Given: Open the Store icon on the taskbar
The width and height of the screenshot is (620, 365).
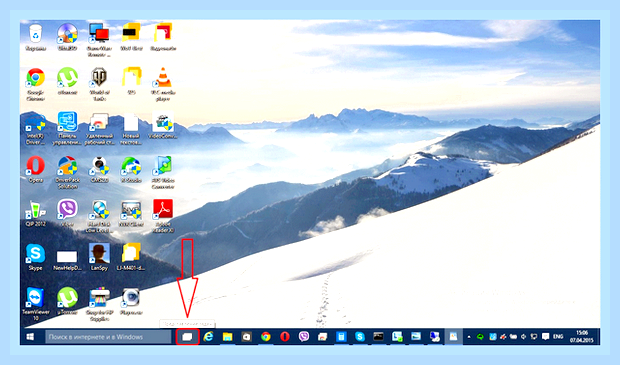Looking at the screenshot, I should pyautogui.click(x=246, y=337).
